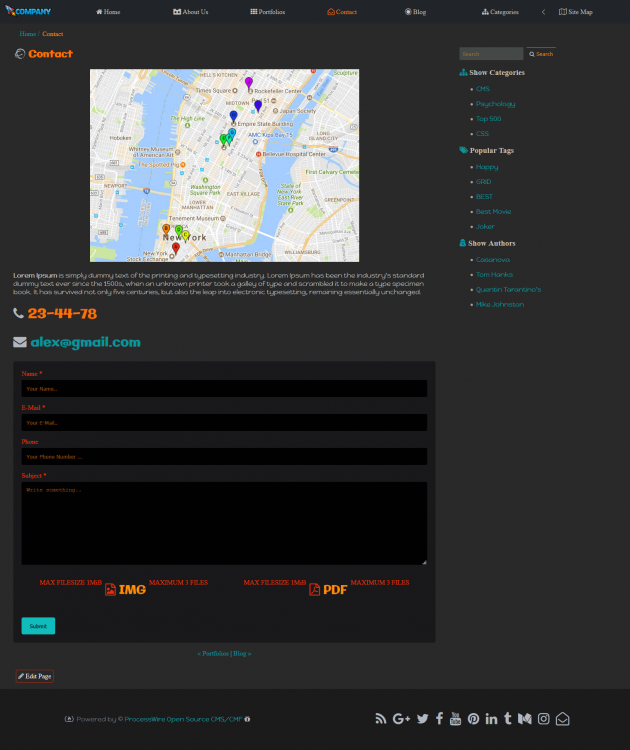The width and height of the screenshot is (630, 750).
Task: Follow the alex@gmail.com email link
Action: (85, 342)
